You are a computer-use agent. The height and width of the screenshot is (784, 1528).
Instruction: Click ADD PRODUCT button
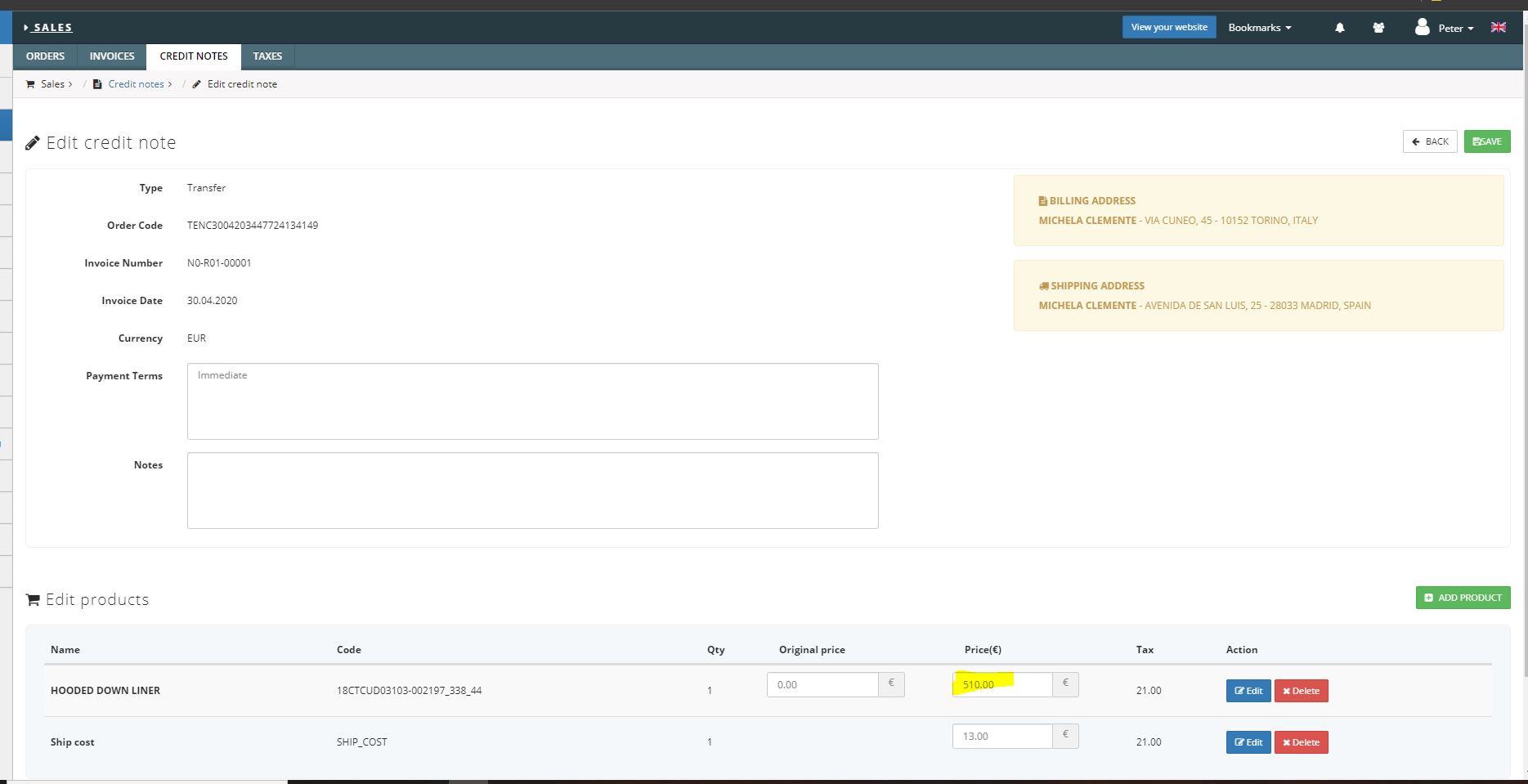point(1463,598)
